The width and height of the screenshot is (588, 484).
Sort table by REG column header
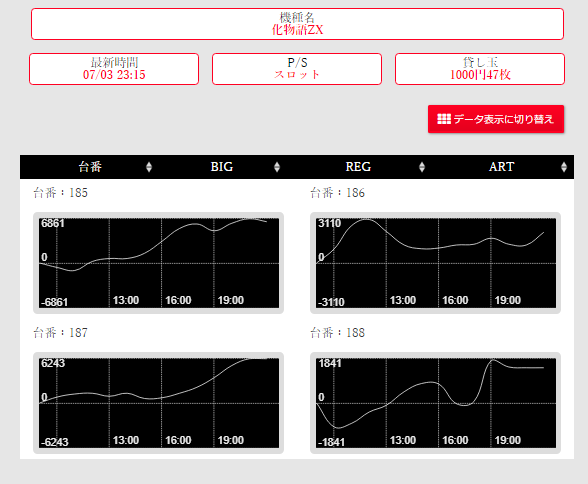pos(358,167)
